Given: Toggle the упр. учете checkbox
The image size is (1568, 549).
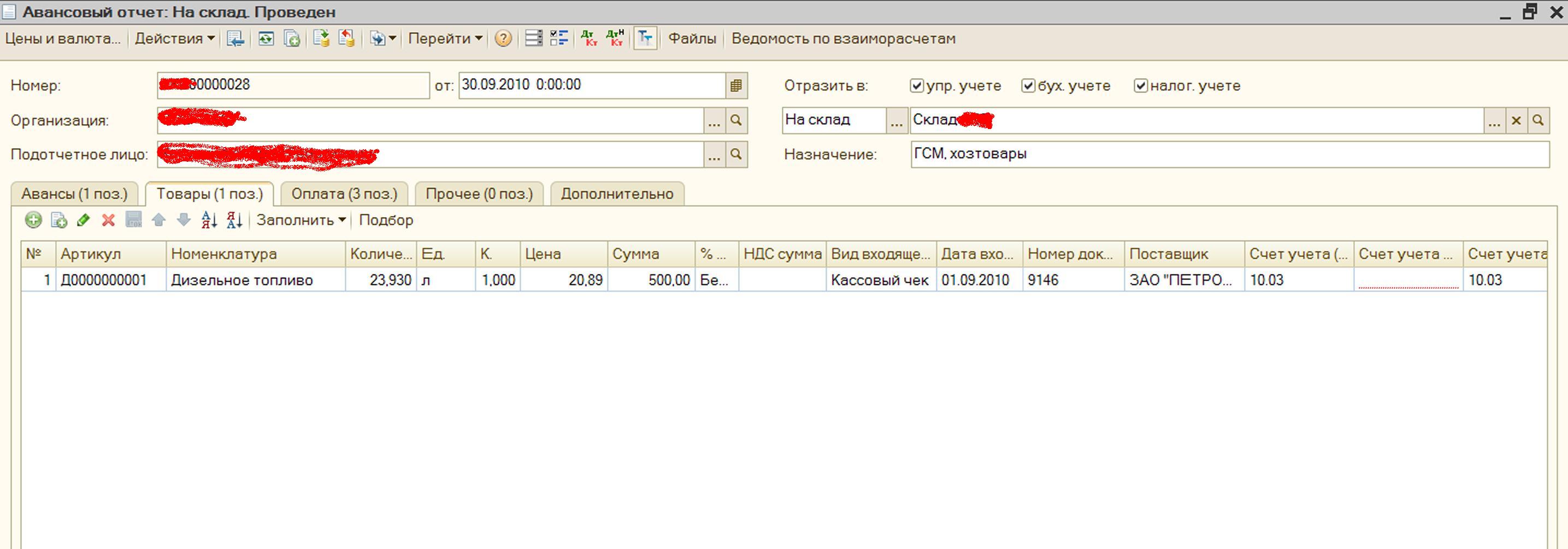Looking at the screenshot, I should coord(917,86).
